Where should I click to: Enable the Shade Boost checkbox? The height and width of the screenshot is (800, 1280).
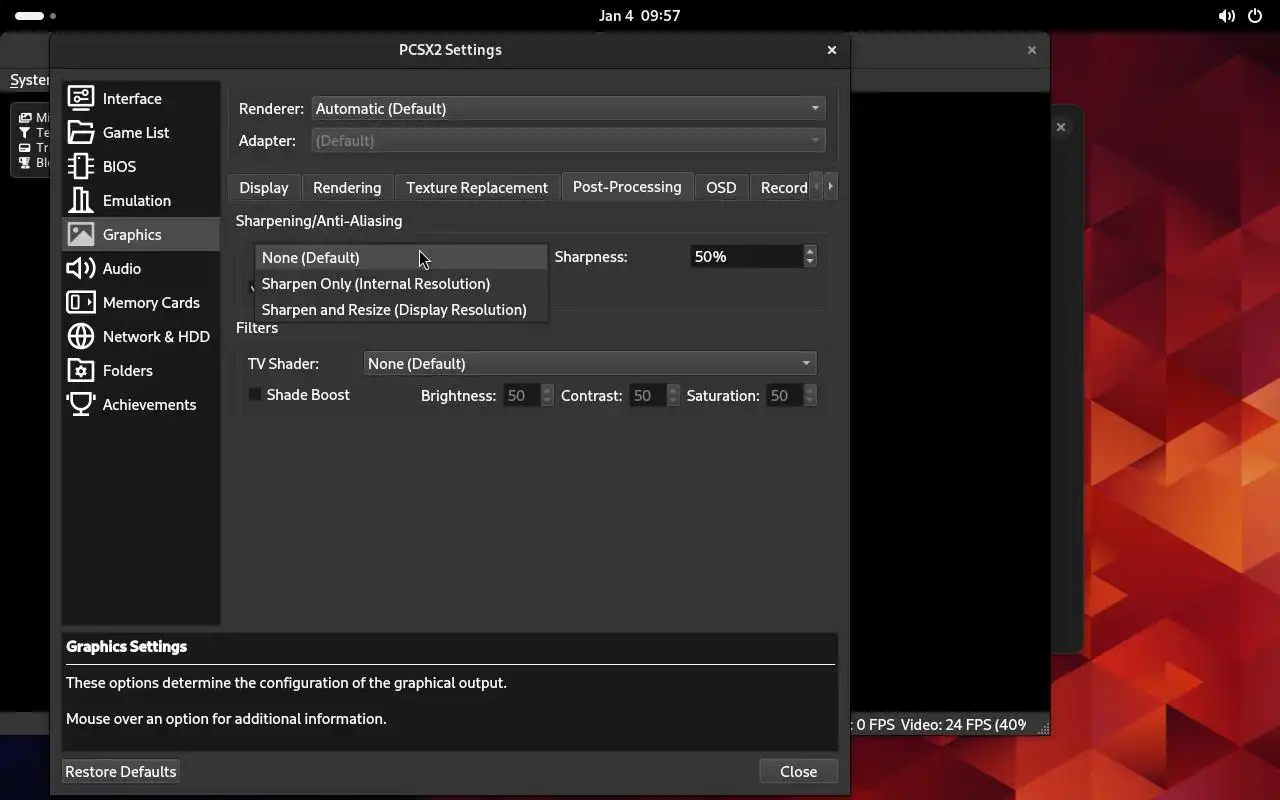(x=255, y=395)
